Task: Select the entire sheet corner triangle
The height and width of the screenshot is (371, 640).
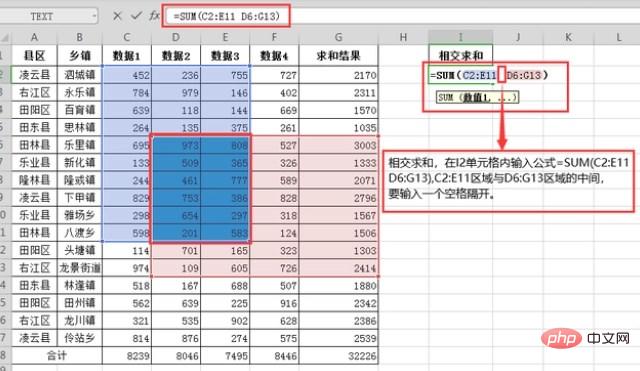Action: coord(5,38)
